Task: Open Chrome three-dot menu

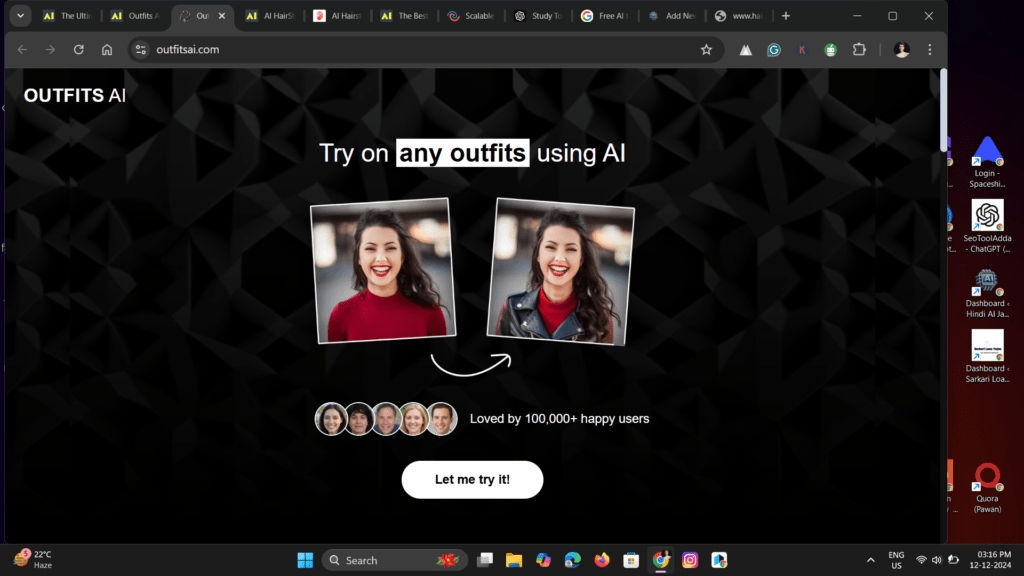Action: [930, 50]
